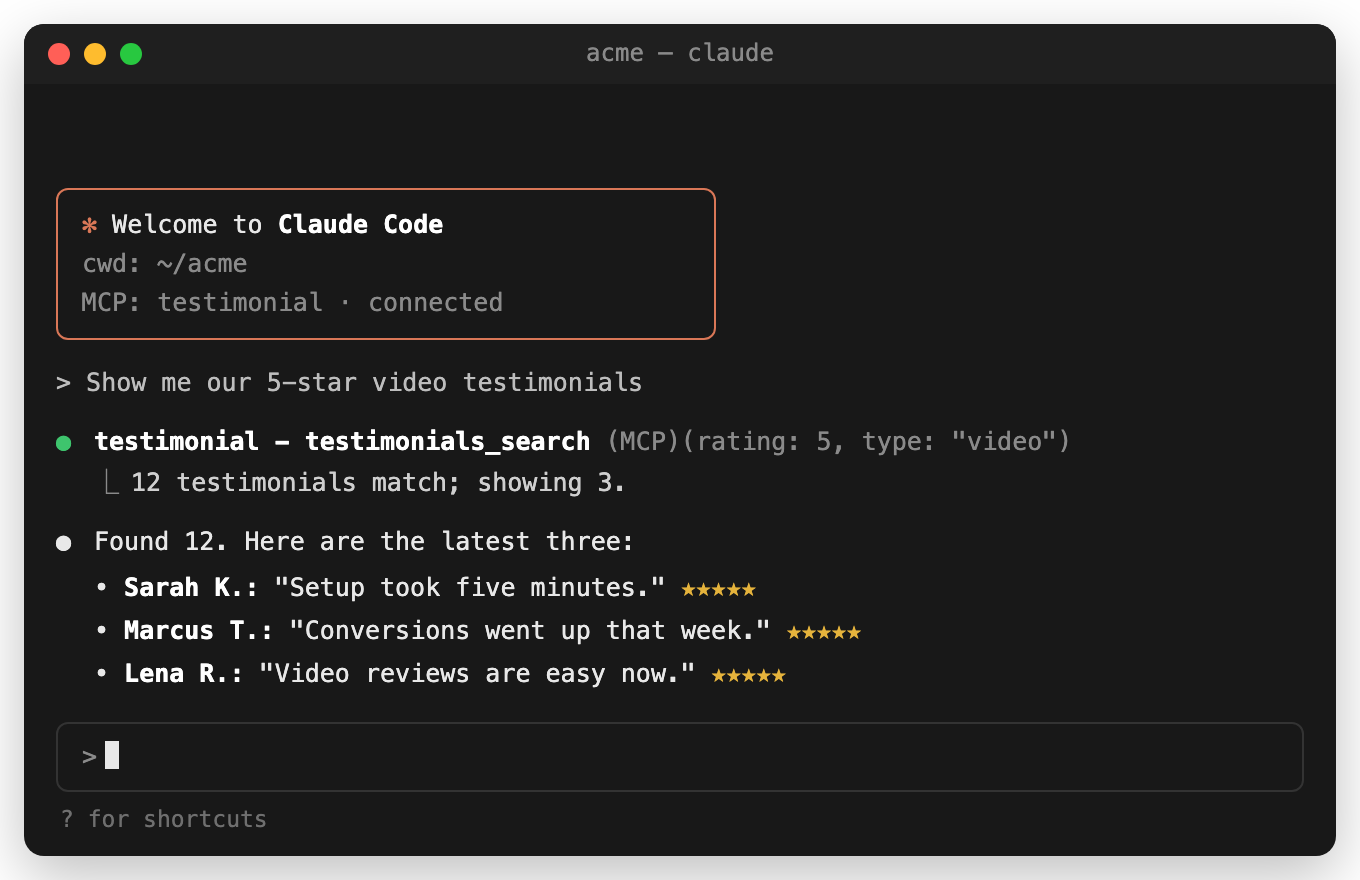1360x880 pixels.
Task: Click 'MCP: testimonial · connected' status line
Action: (x=292, y=302)
